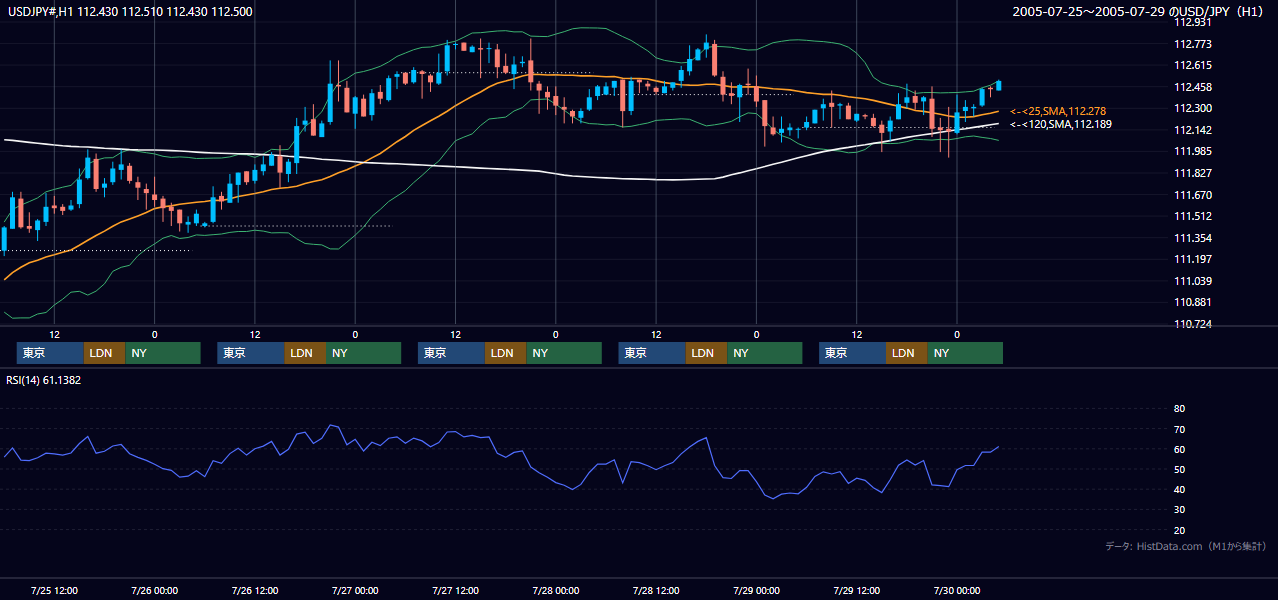Click price axis label 110.881
Viewport: 1278px width, 600px height.
coord(1192,302)
